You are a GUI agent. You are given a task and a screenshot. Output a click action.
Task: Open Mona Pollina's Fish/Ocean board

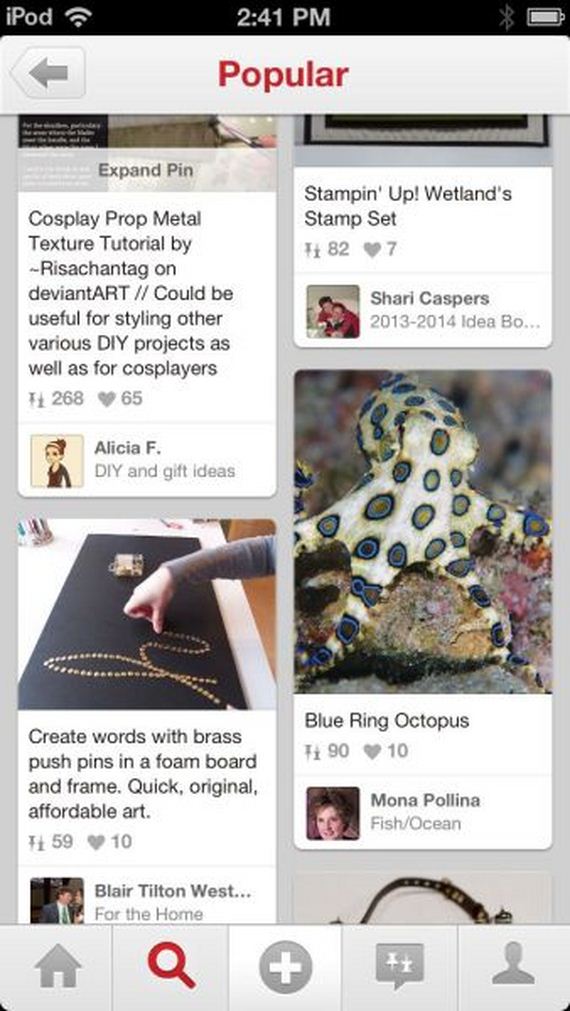coord(415,823)
